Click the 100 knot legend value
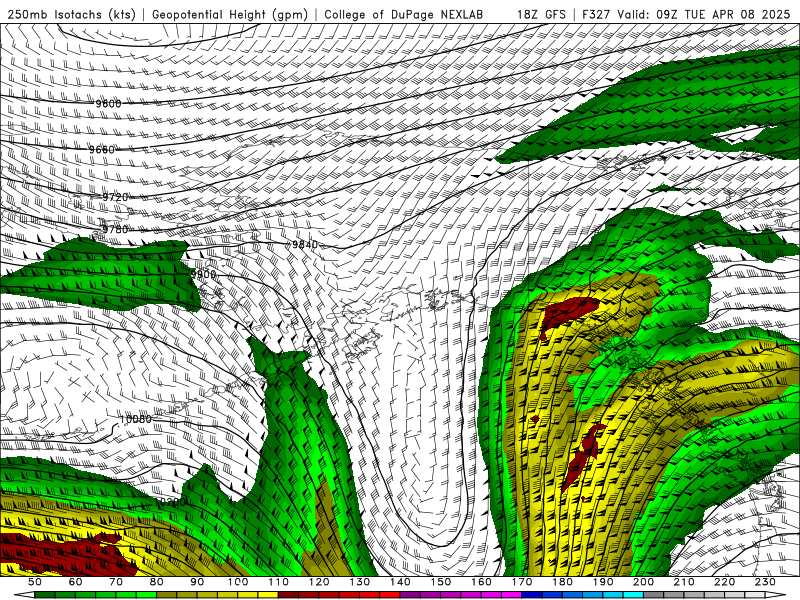 point(238,582)
